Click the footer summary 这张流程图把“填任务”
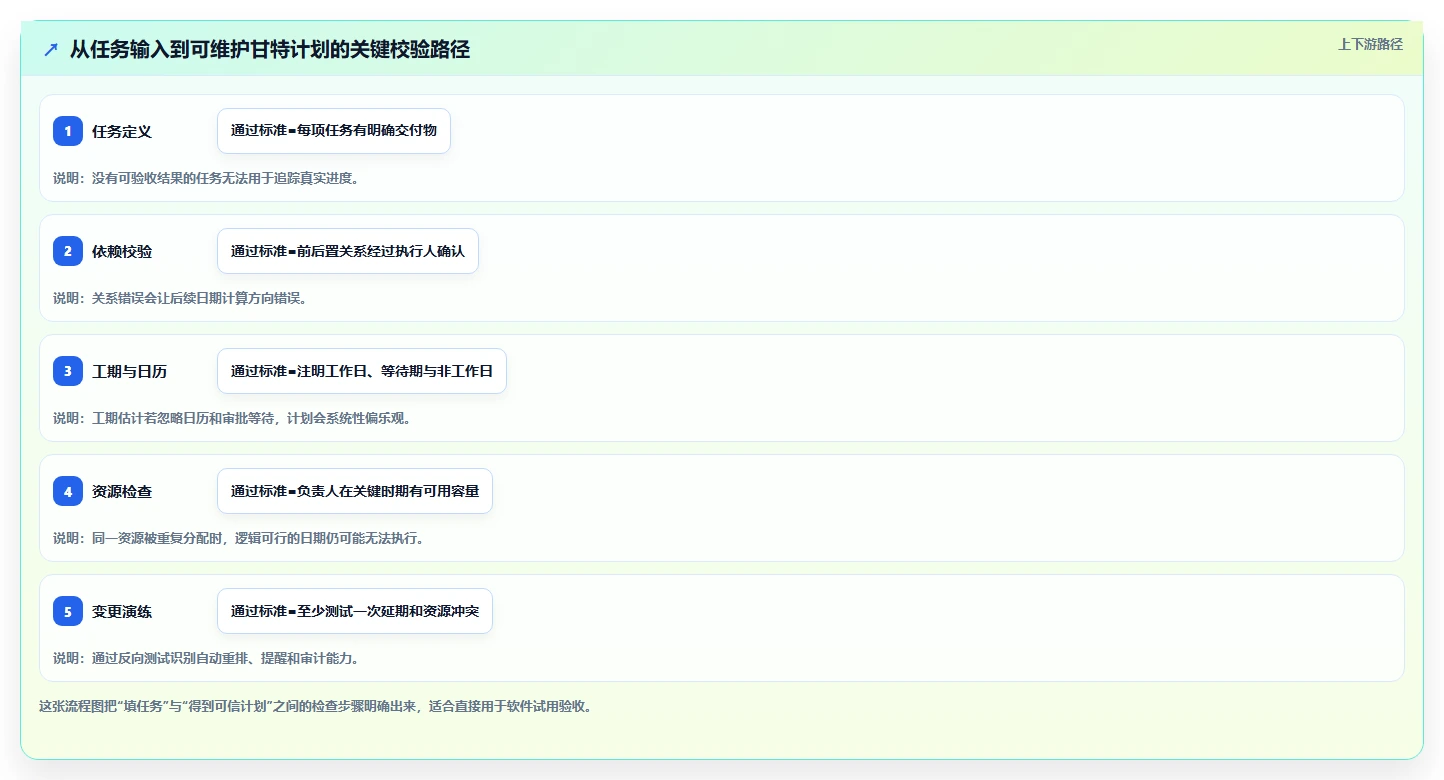The width and height of the screenshot is (1444, 780). pos(316,706)
